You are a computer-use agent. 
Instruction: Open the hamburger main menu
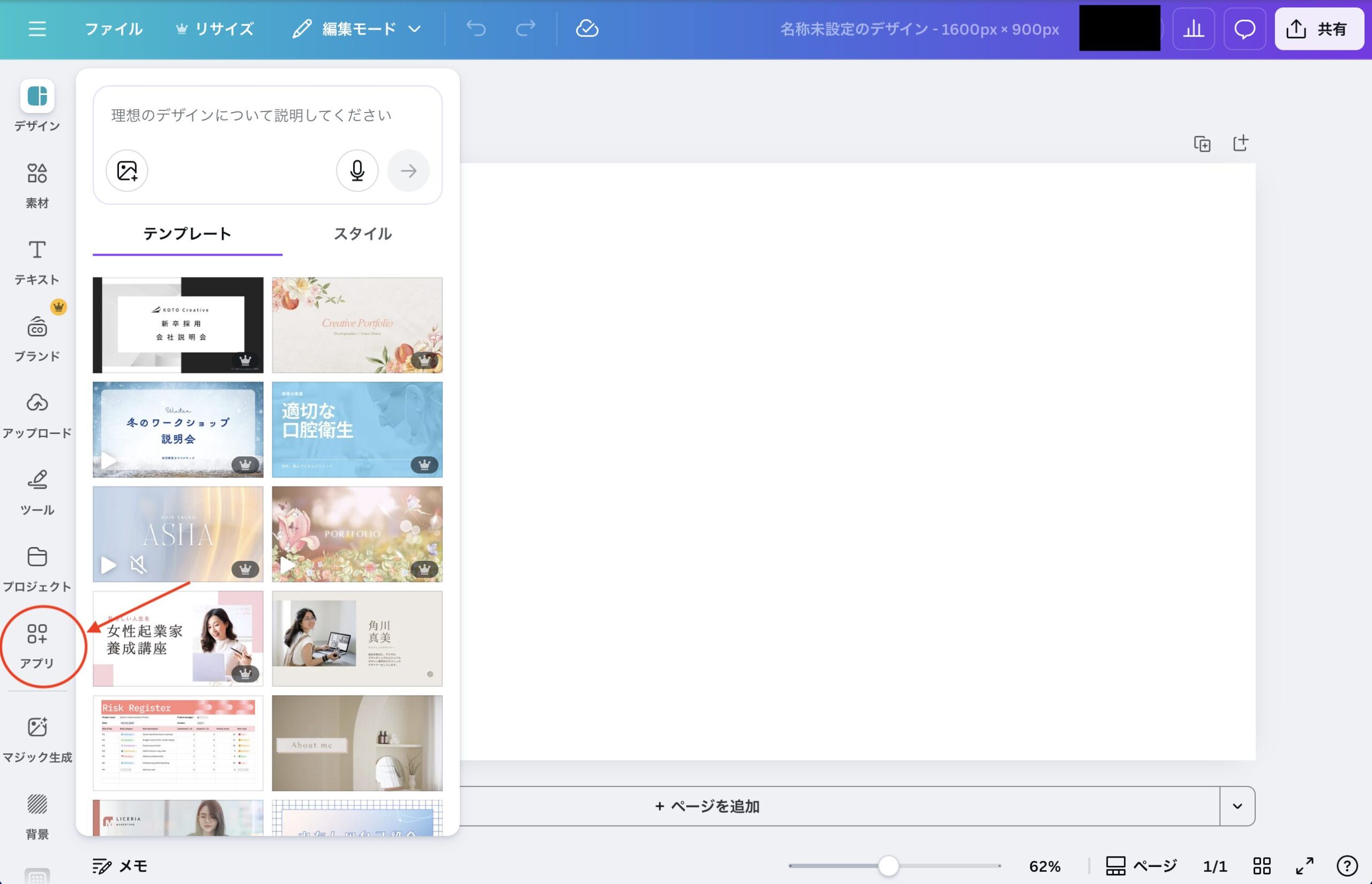38,29
